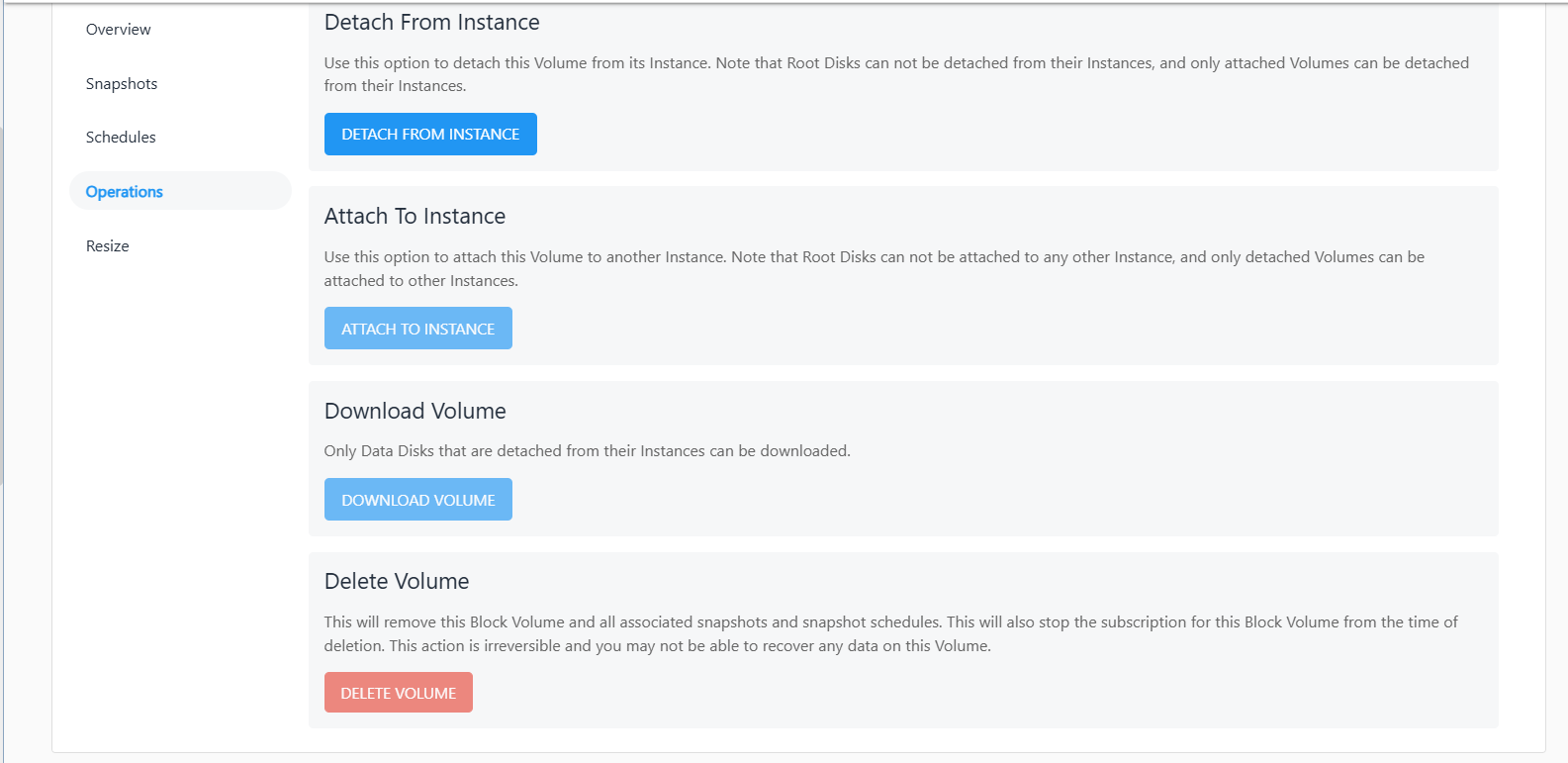Select the highlighted Operations tab
The width and height of the screenshot is (1568, 763).
click(125, 192)
